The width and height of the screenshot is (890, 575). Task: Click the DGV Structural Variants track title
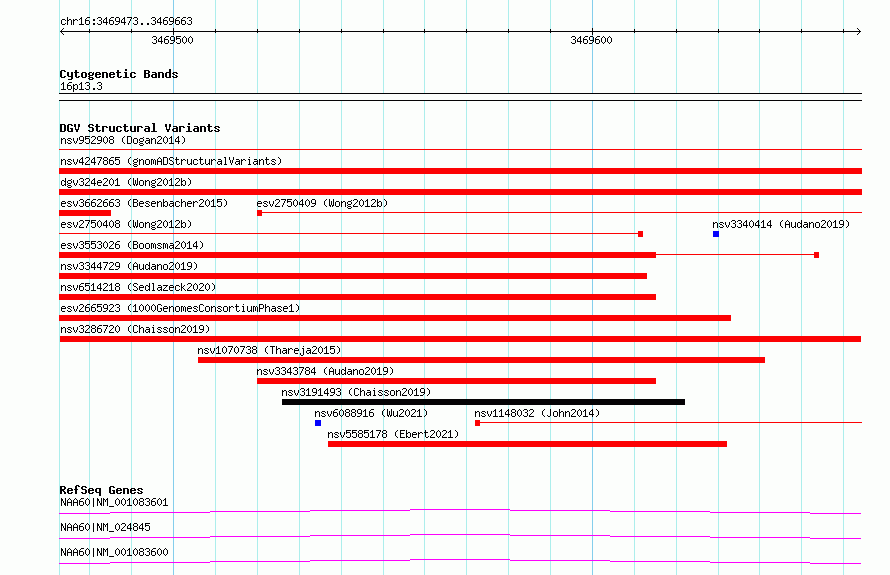click(140, 128)
